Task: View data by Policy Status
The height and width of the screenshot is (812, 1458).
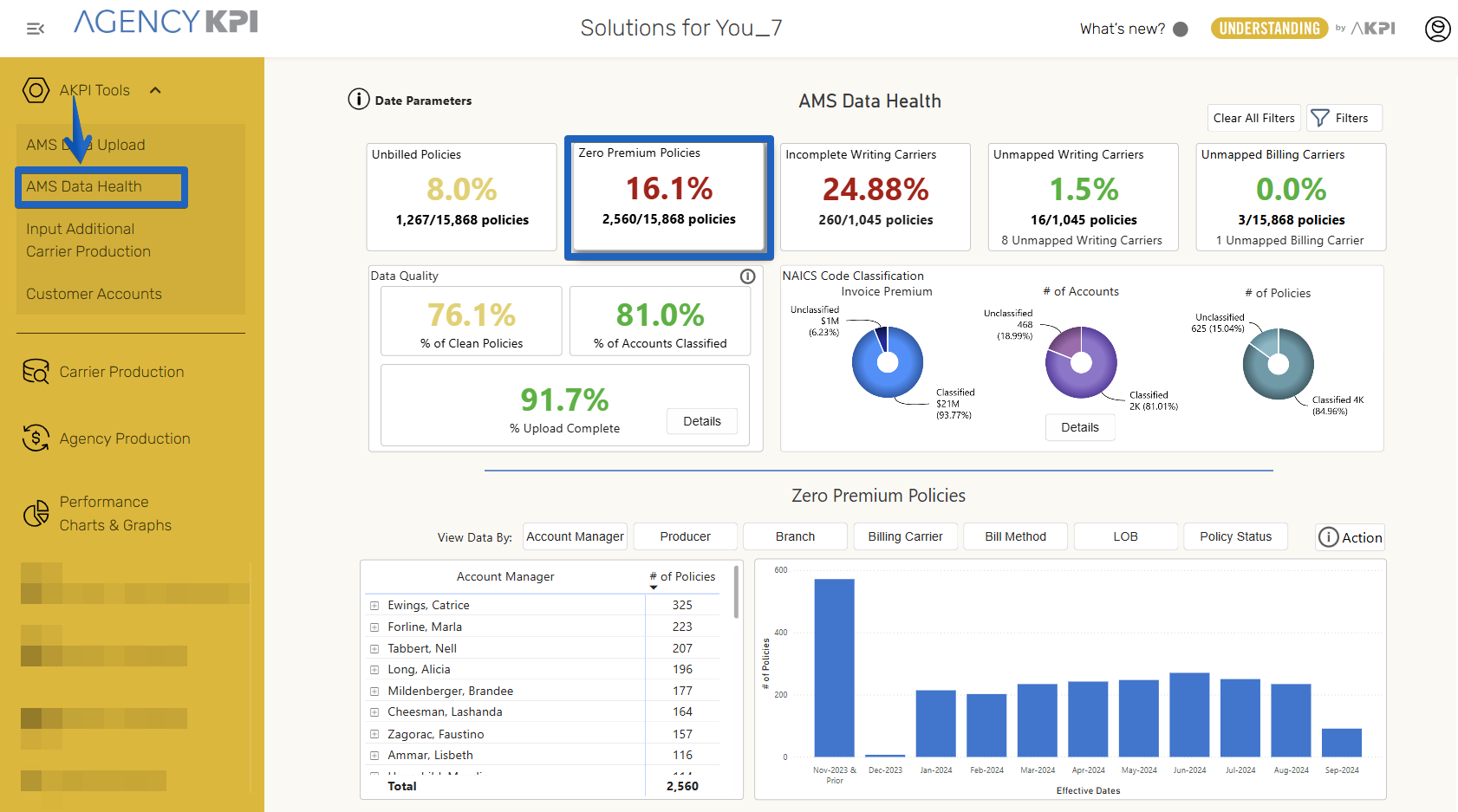Action: [x=1235, y=536]
